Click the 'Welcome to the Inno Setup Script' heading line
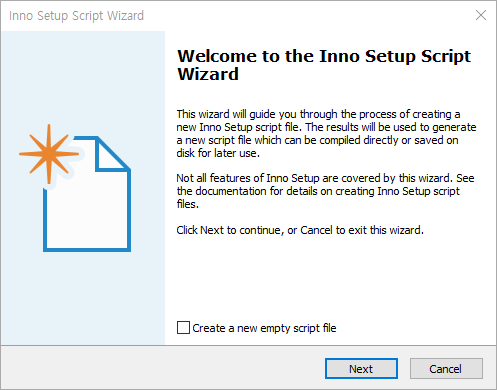This screenshot has height=390, width=497. pos(324,56)
